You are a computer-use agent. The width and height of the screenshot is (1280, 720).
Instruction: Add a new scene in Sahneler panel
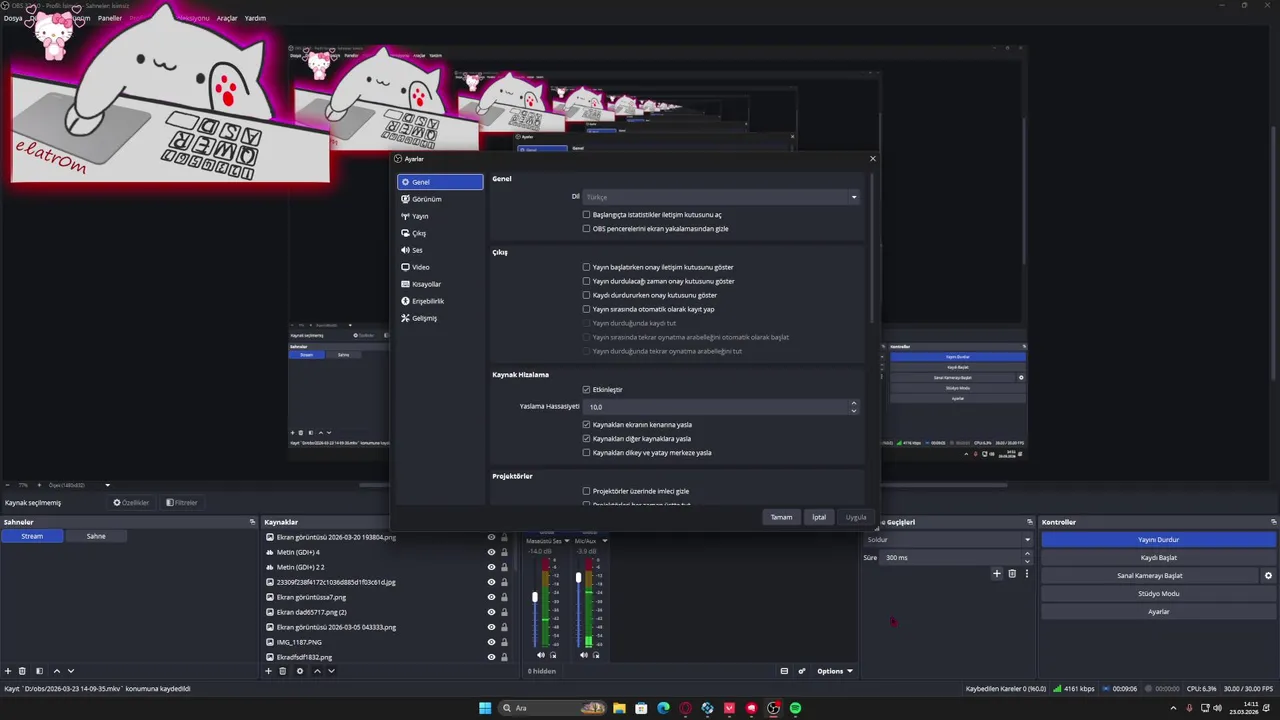8,671
